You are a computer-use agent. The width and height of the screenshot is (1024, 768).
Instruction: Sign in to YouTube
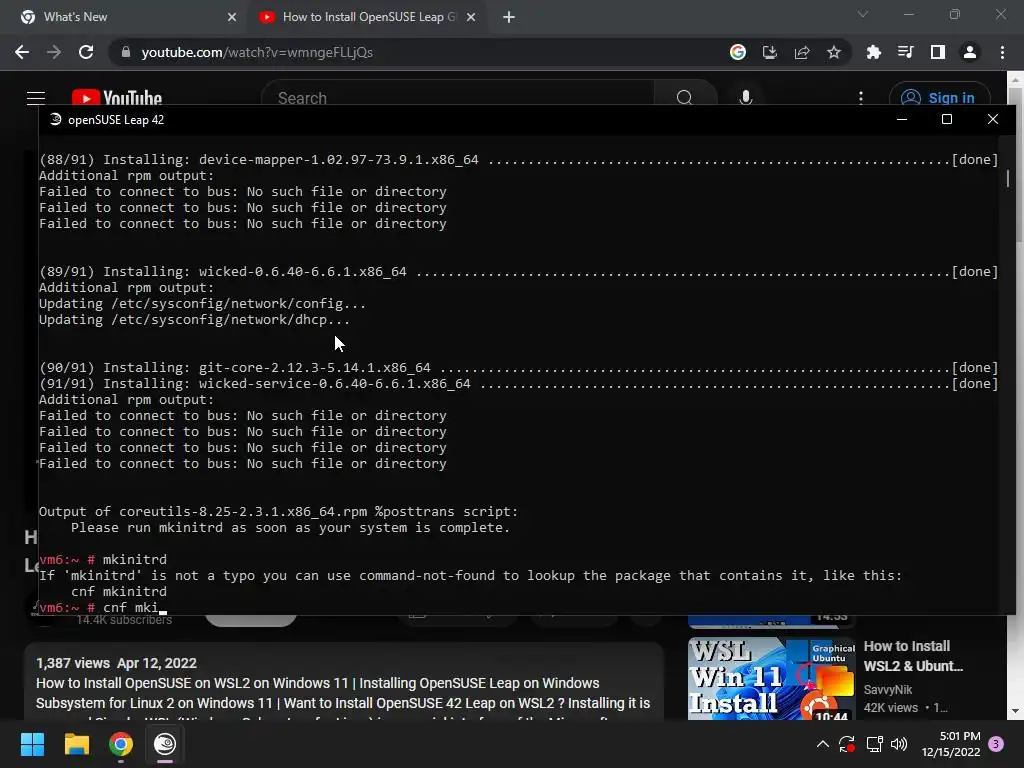point(939,98)
